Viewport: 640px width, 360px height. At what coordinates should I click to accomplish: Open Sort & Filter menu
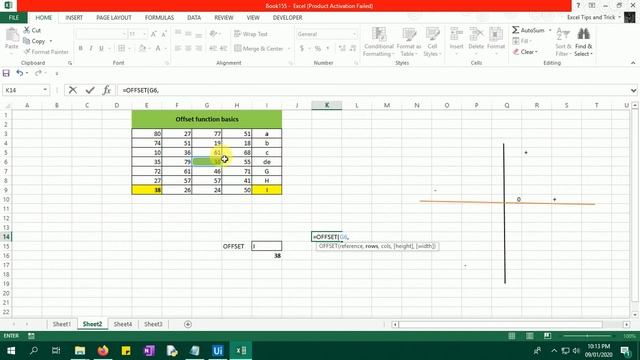563,42
